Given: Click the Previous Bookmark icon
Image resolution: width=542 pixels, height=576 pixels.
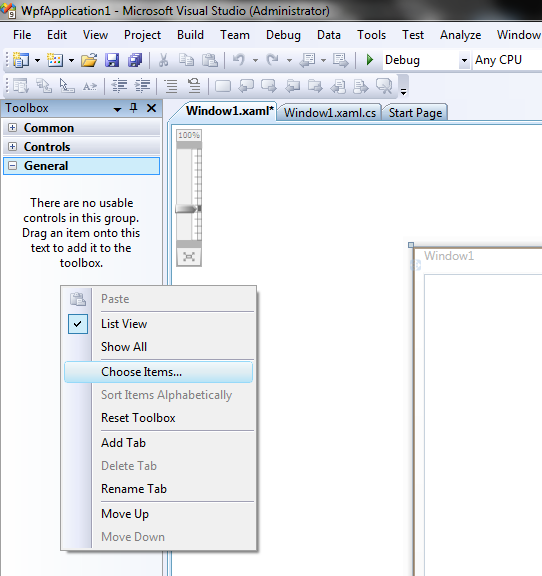Looking at the screenshot, I should 246,86.
